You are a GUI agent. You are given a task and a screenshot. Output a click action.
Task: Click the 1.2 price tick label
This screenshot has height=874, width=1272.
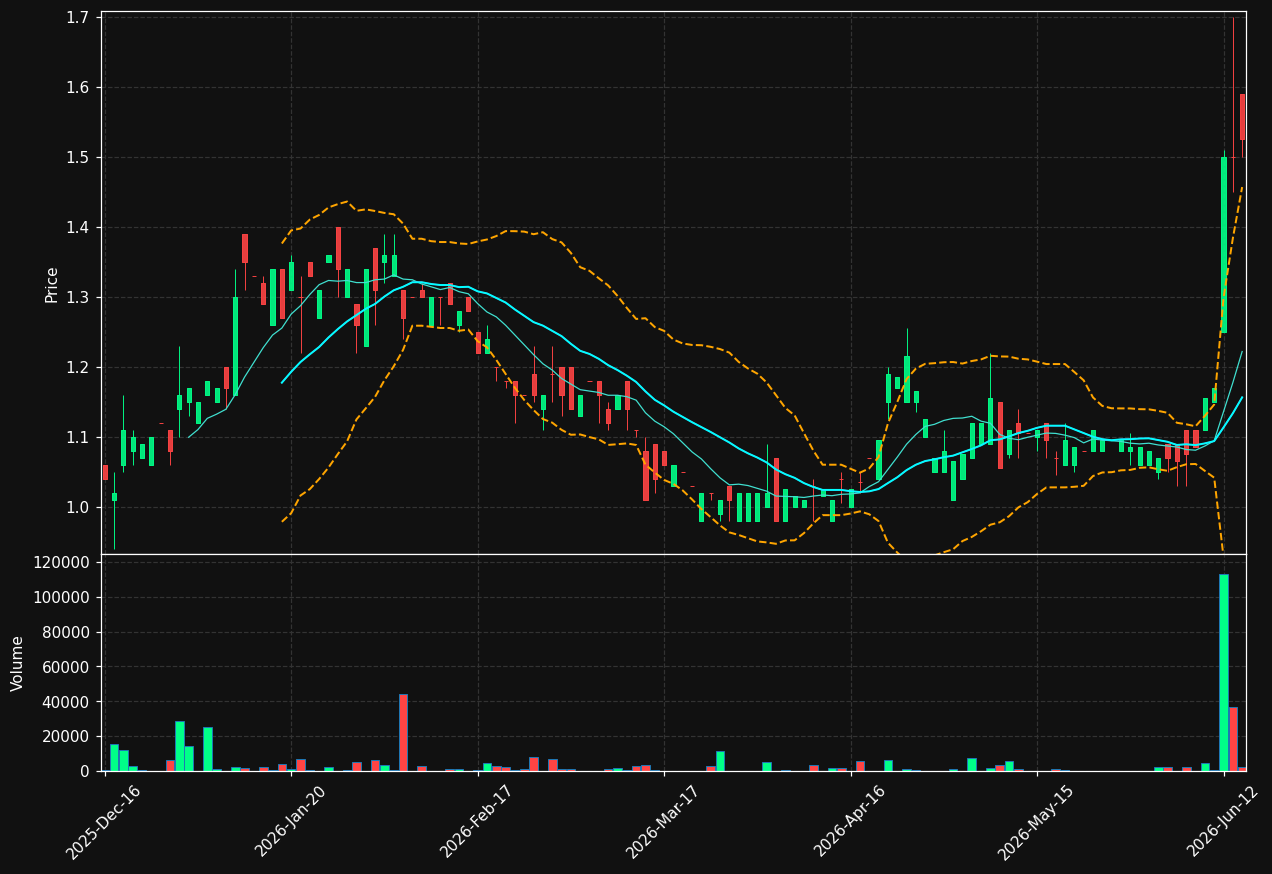click(76, 368)
